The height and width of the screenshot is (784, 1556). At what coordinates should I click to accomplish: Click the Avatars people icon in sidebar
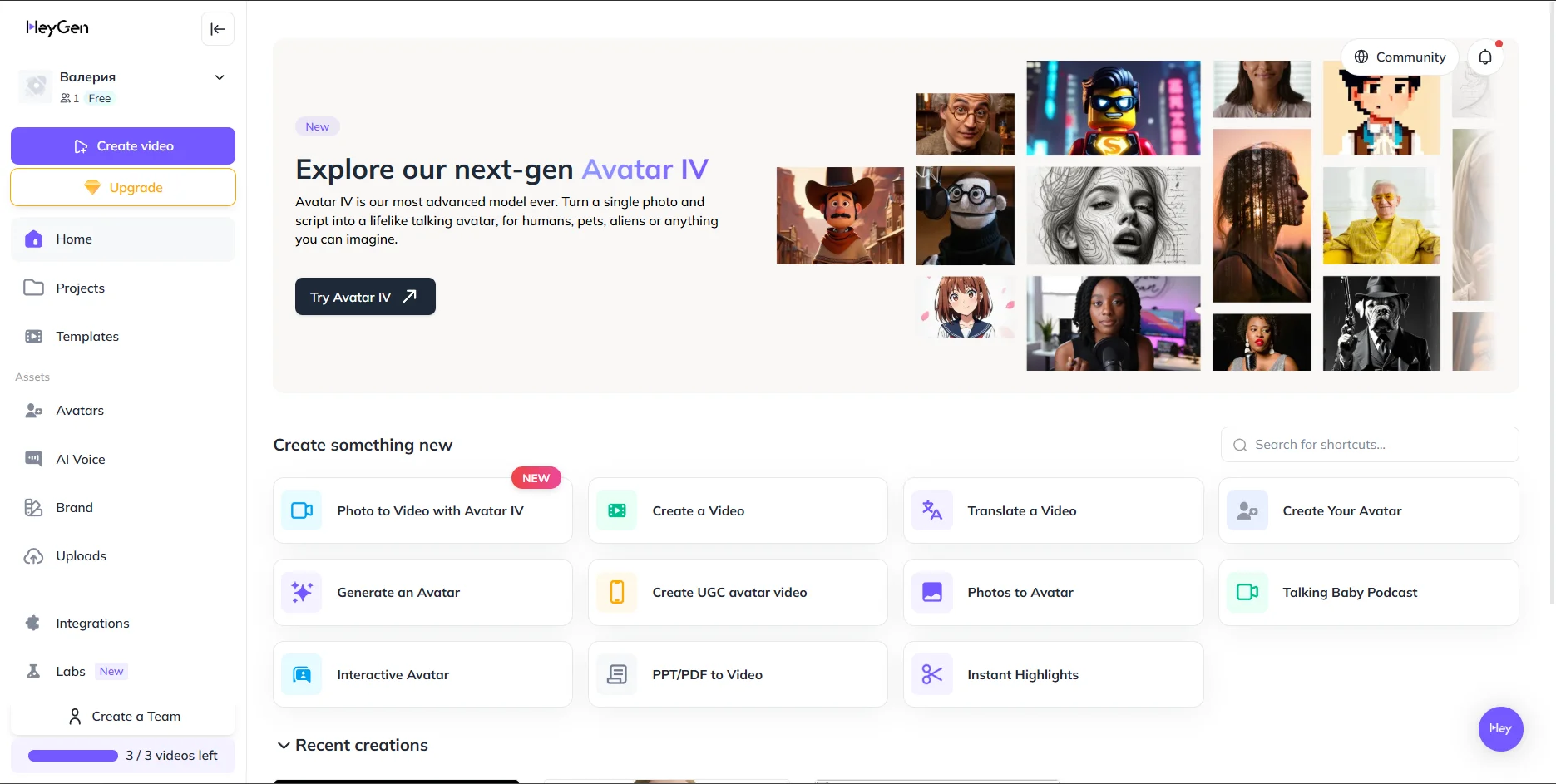(33, 411)
